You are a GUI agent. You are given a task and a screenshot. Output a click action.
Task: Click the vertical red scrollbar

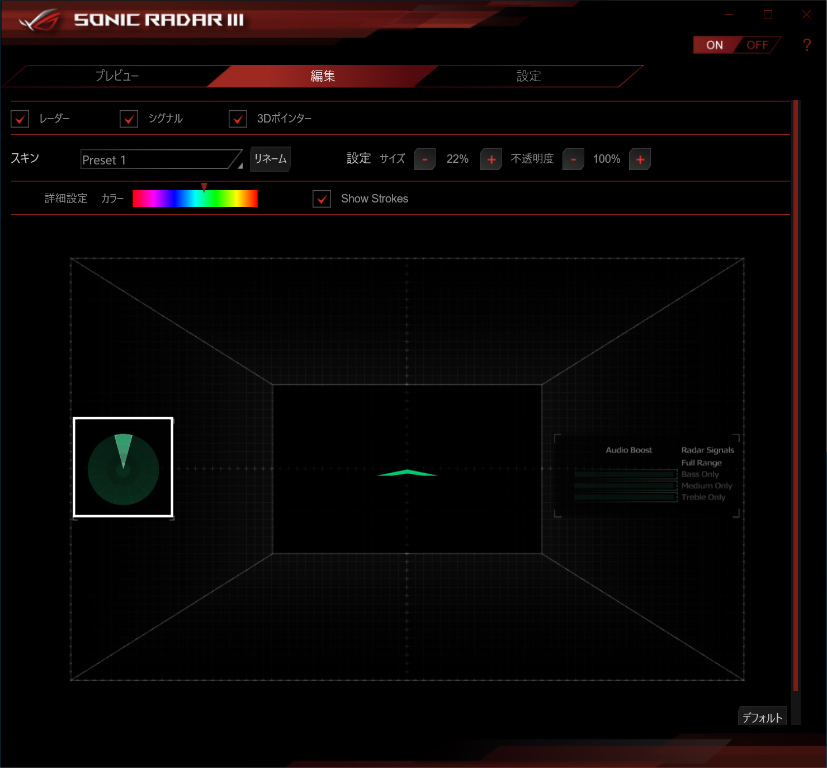coord(796,396)
